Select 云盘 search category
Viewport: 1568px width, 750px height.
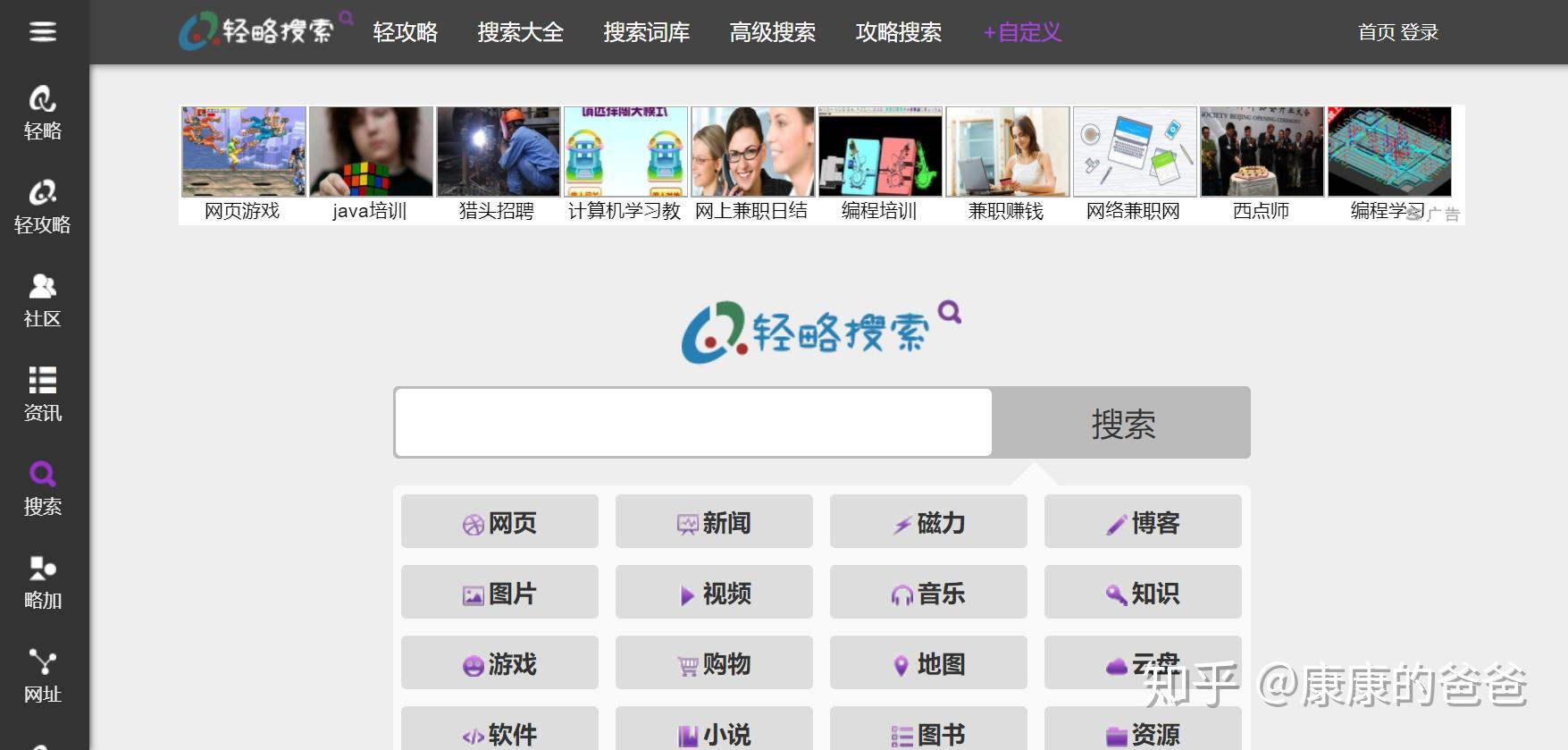[x=1143, y=662]
